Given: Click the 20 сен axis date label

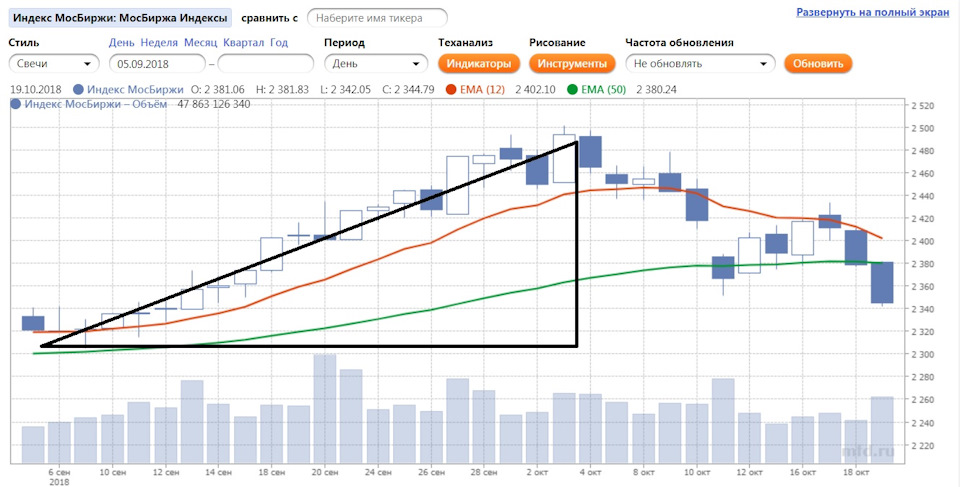Looking at the screenshot, I should click(325, 472).
